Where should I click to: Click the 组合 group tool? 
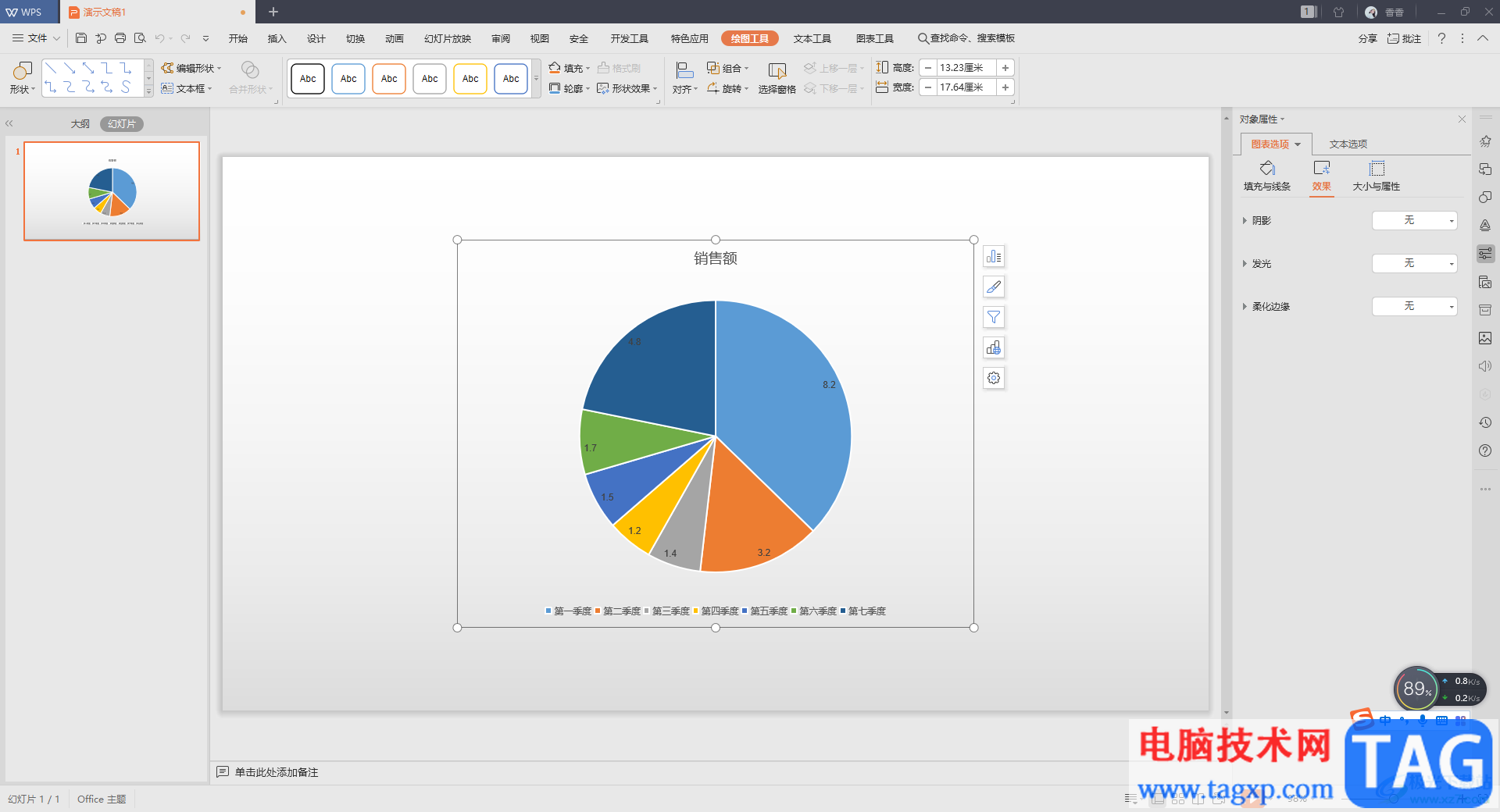point(727,68)
